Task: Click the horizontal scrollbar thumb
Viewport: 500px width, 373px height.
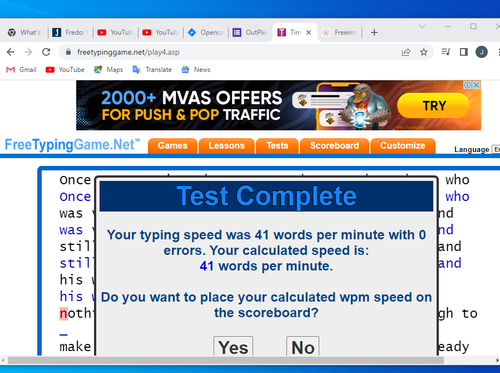Action: pyautogui.click(x=226, y=360)
